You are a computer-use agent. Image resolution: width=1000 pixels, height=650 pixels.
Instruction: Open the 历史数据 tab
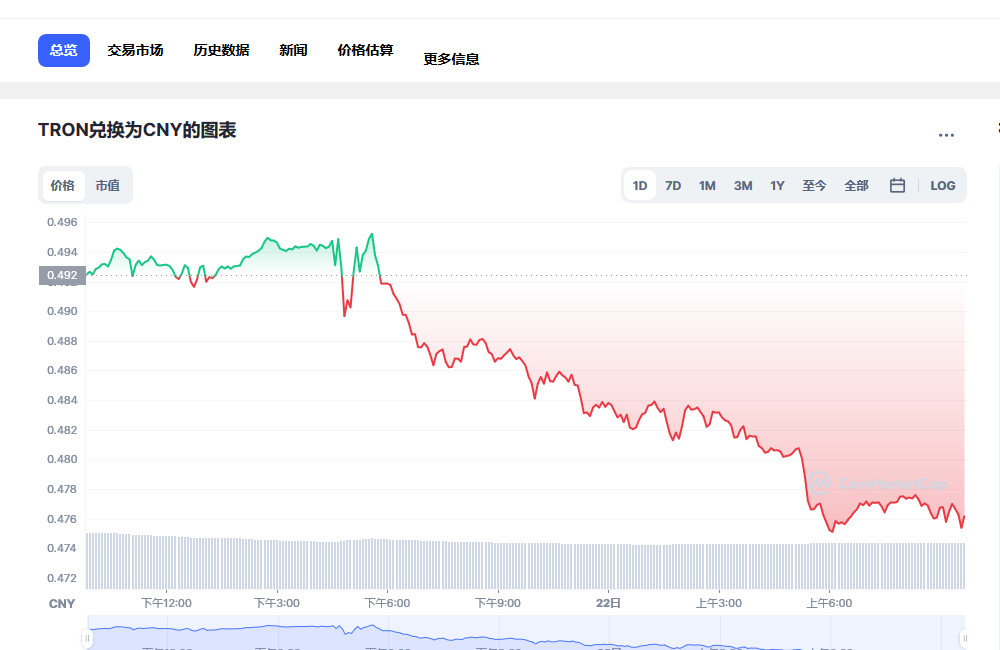point(221,50)
